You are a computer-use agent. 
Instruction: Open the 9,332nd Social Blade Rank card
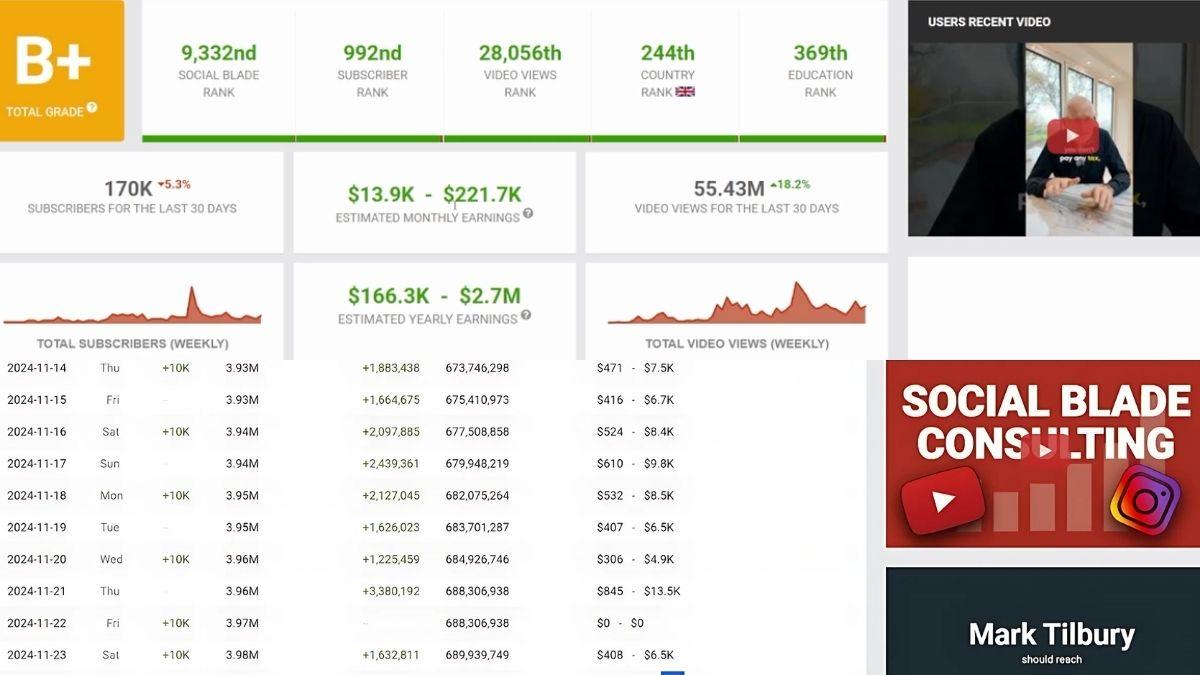[x=219, y=70]
